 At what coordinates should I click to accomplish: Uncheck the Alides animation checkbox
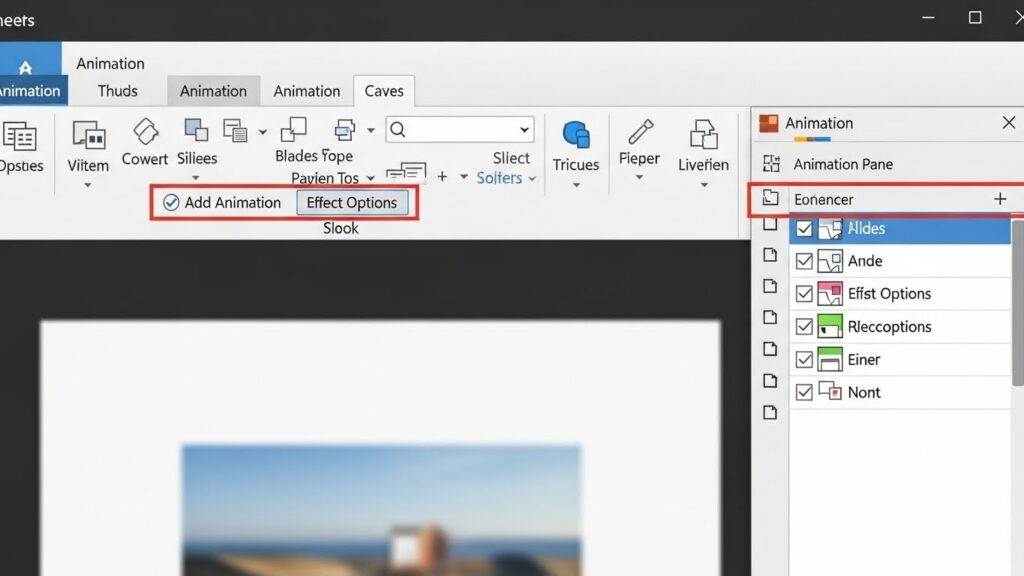[x=804, y=229]
